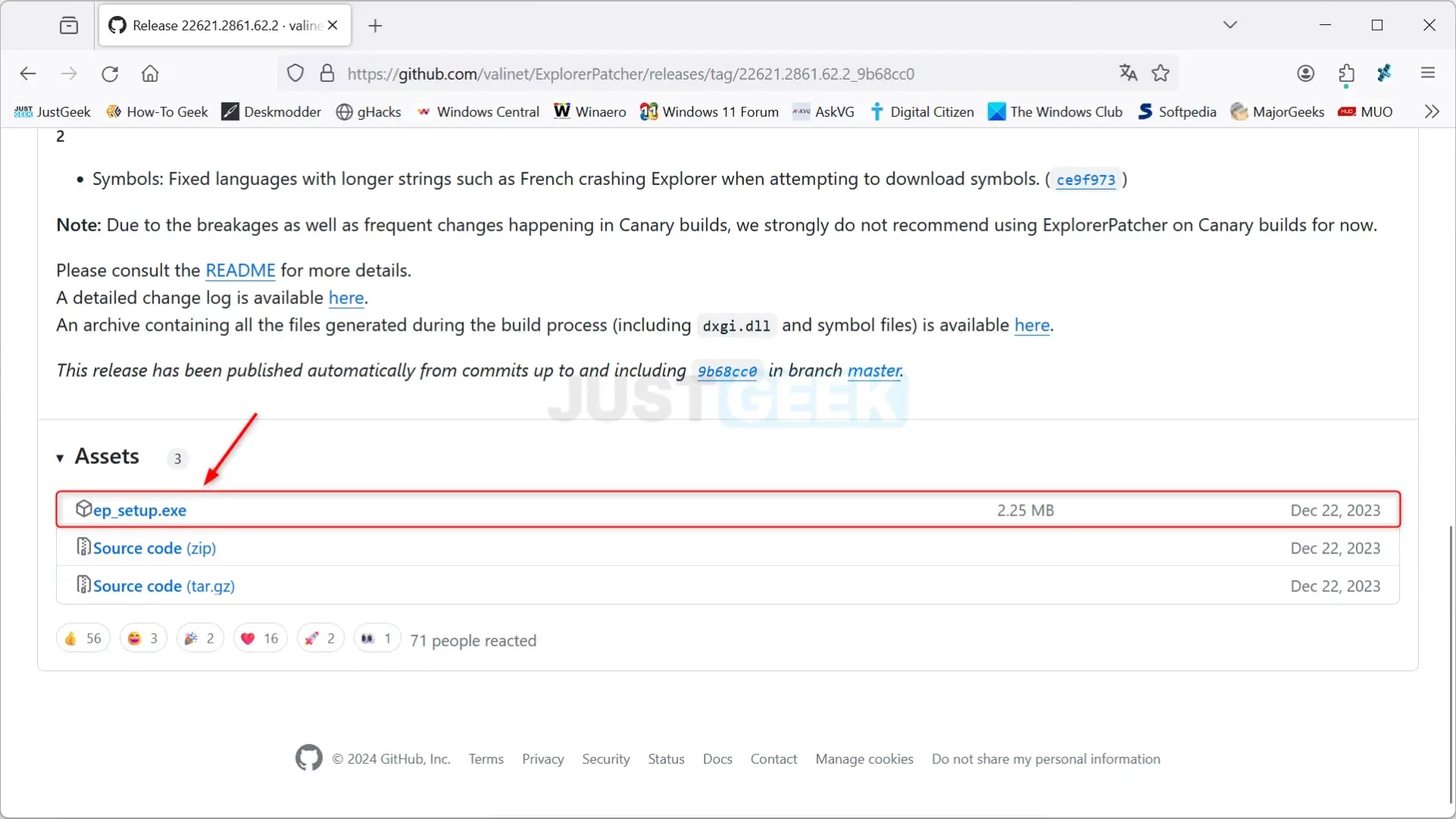This screenshot has width=1456, height=819.
Task: Click the detailed change log here link
Action: tap(346, 297)
